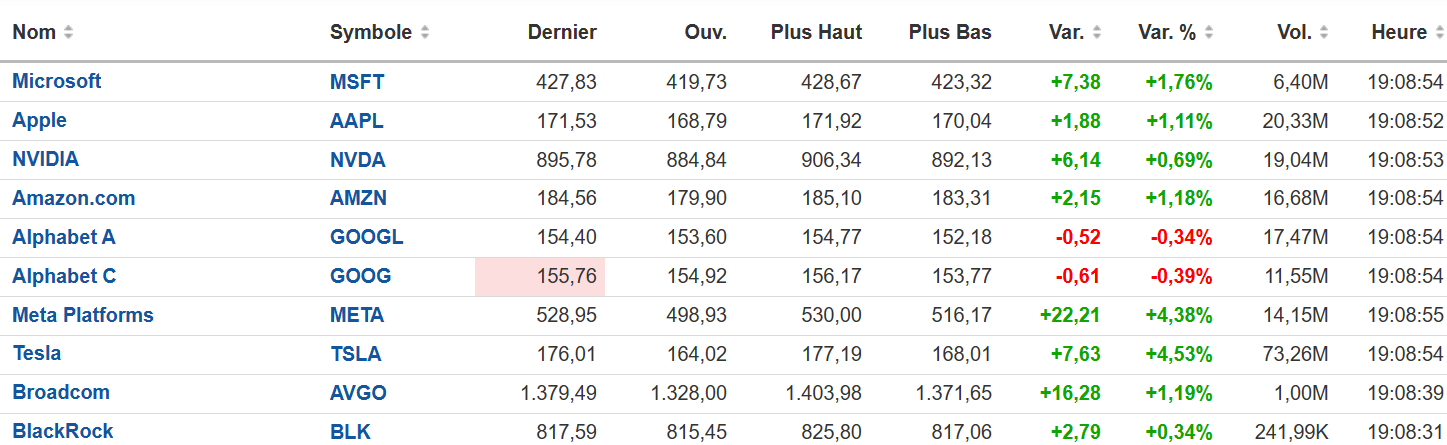Open the Broadcom quote page
The image size is (1447, 445).
coord(61,392)
